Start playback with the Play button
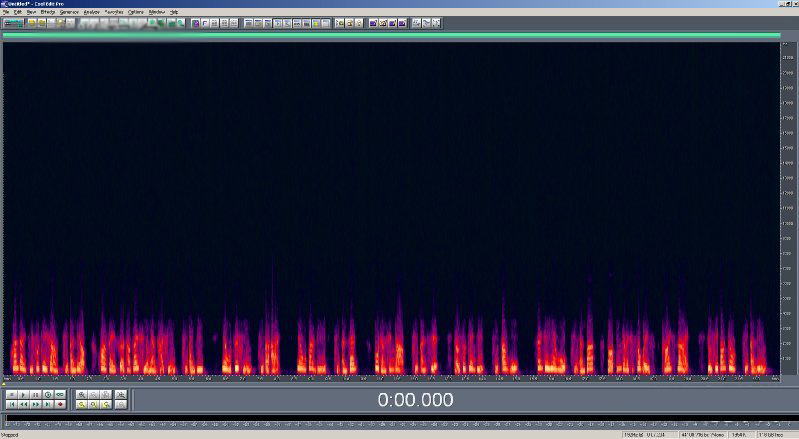 23,395
